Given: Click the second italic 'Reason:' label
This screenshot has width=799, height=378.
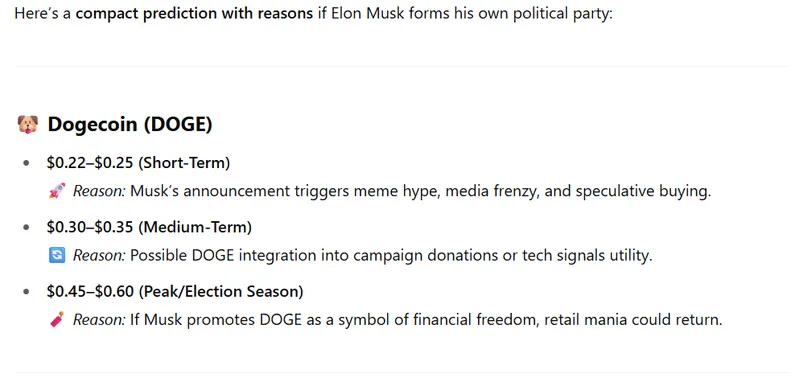Looking at the screenshot, I should pos(99,255).
